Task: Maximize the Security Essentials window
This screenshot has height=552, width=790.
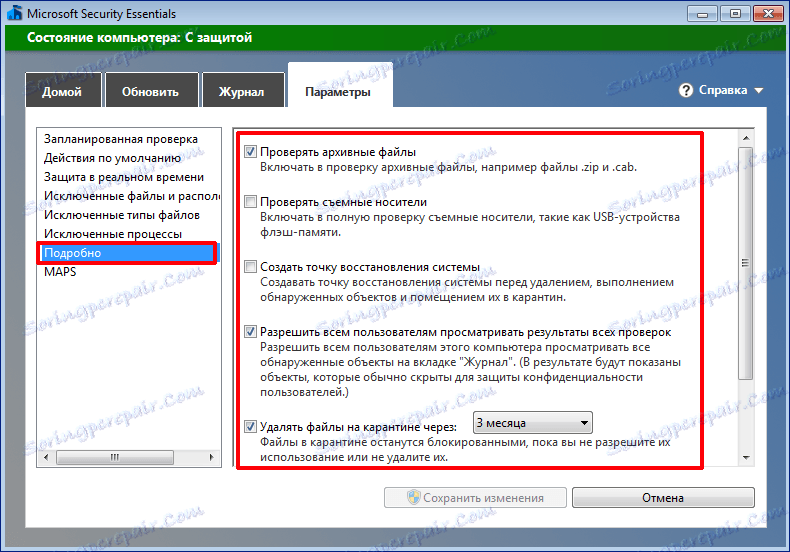Action: (735, 14)
